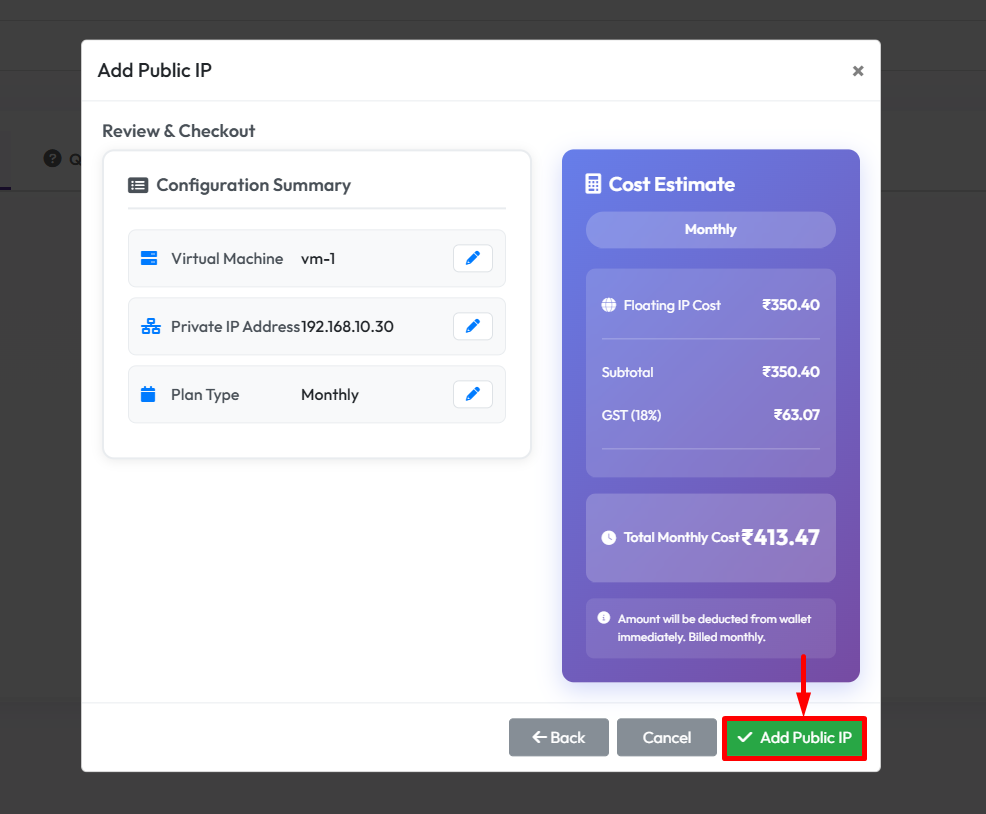Image resolution: width=986 pixels, height=814 pixels.
Task: Click the pencil icon for Private IP Address
Action: click(472, 327)
